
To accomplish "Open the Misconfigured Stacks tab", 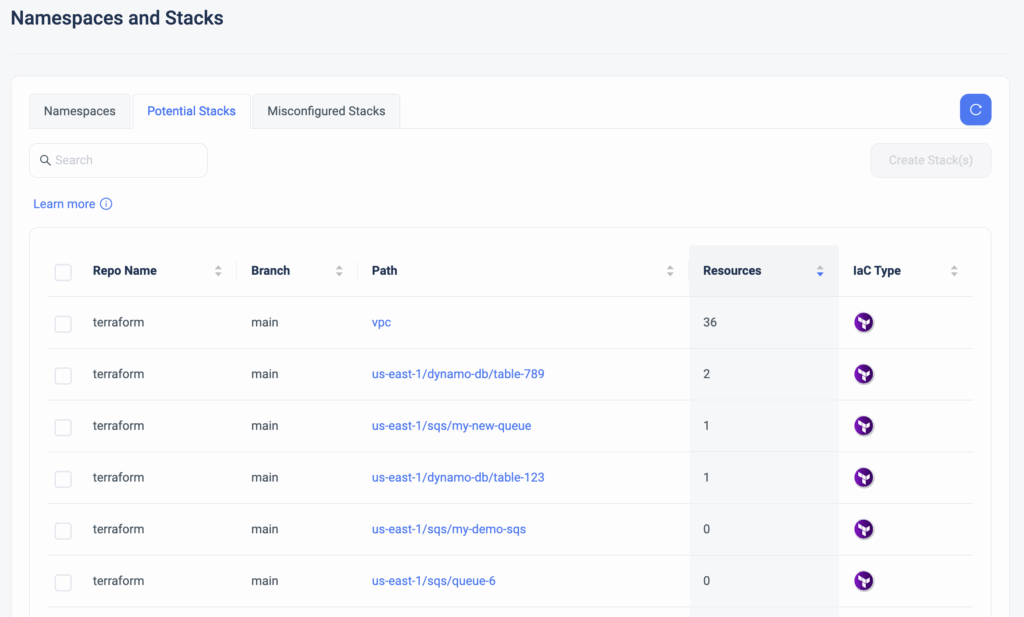I will click(x=326, y=111).
